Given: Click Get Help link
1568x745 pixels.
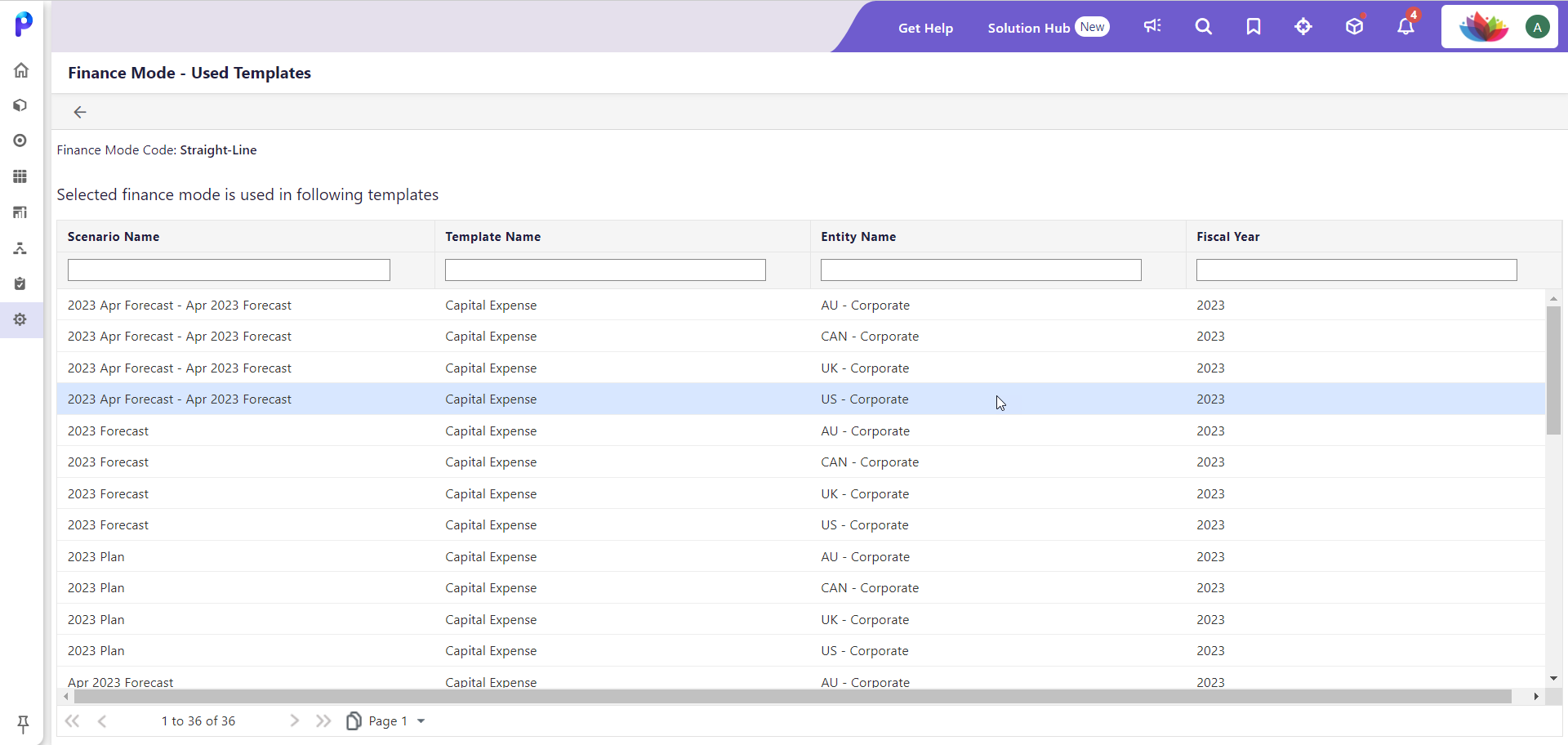Looking at the screenshot, I should tap(925, 28).
